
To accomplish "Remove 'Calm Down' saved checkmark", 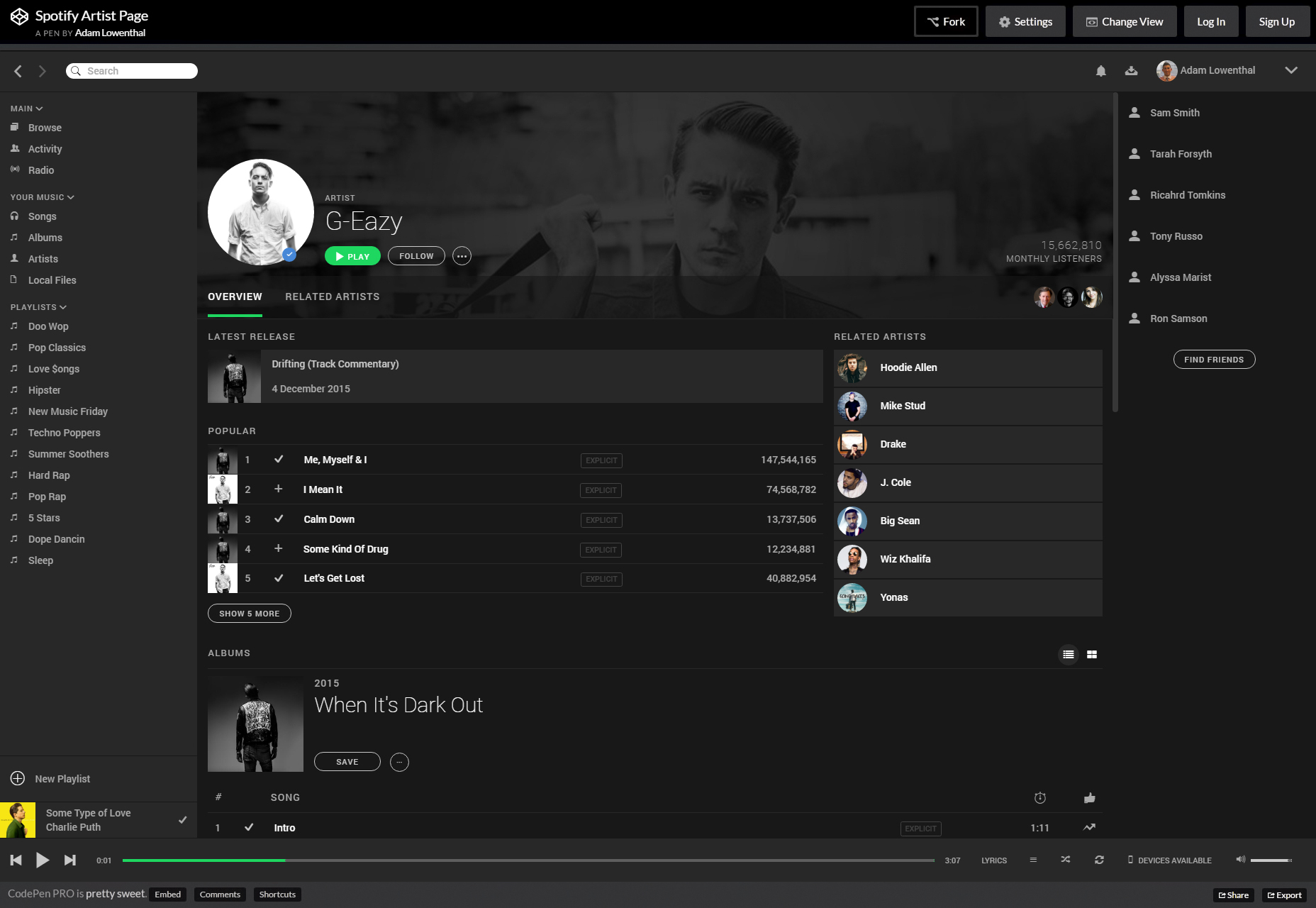I will [279, 519].
